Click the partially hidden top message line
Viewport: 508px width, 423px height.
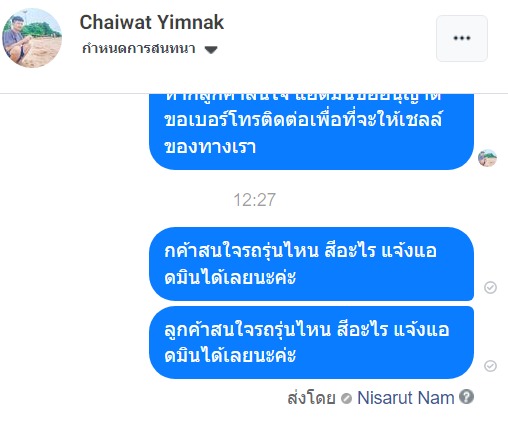(x=303, y=97)
